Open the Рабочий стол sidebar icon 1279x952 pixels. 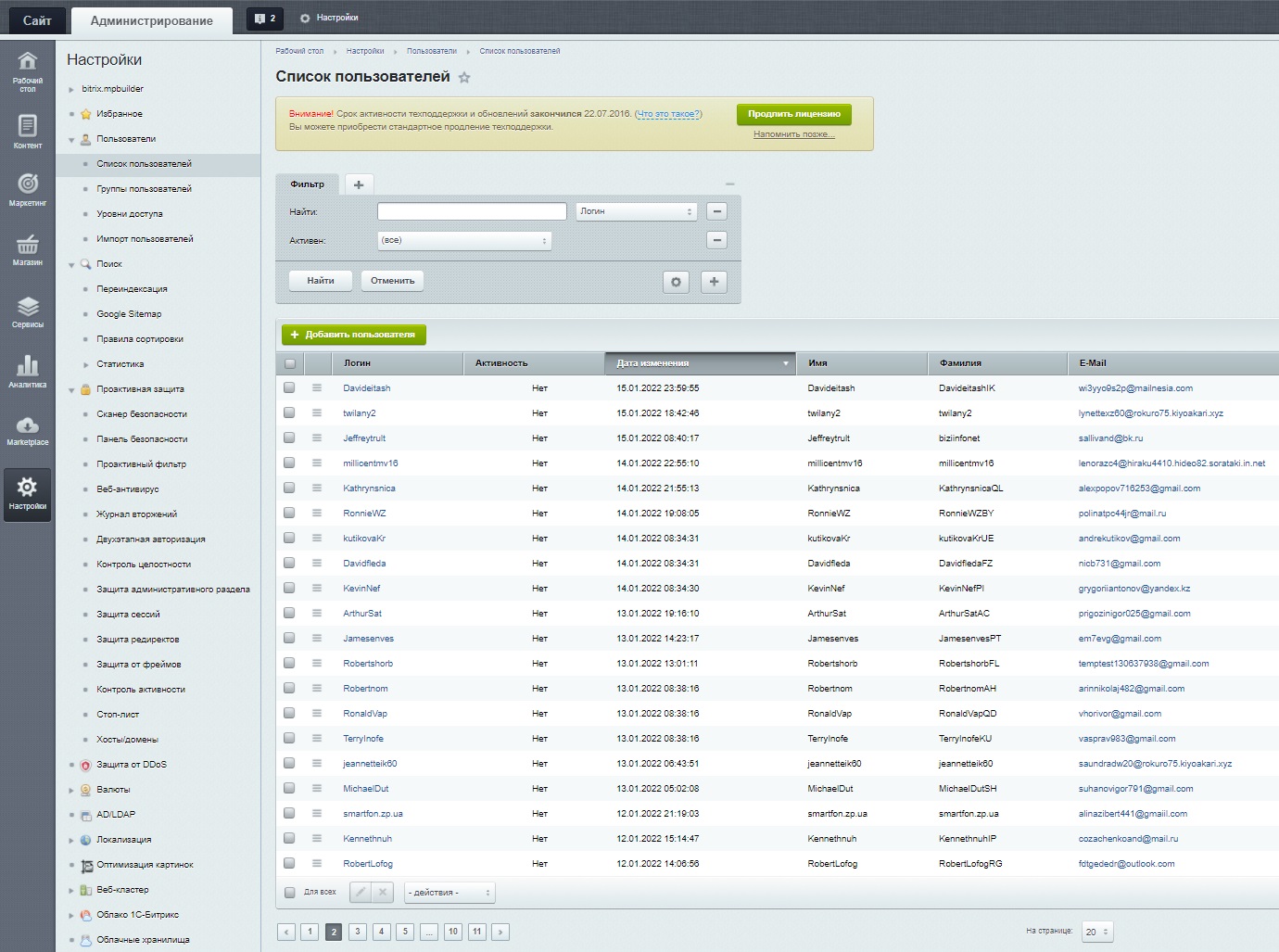tap(28, 71)
